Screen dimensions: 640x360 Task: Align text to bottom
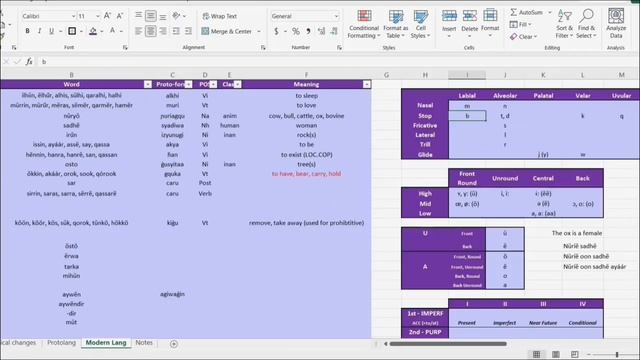coord(163,16)
